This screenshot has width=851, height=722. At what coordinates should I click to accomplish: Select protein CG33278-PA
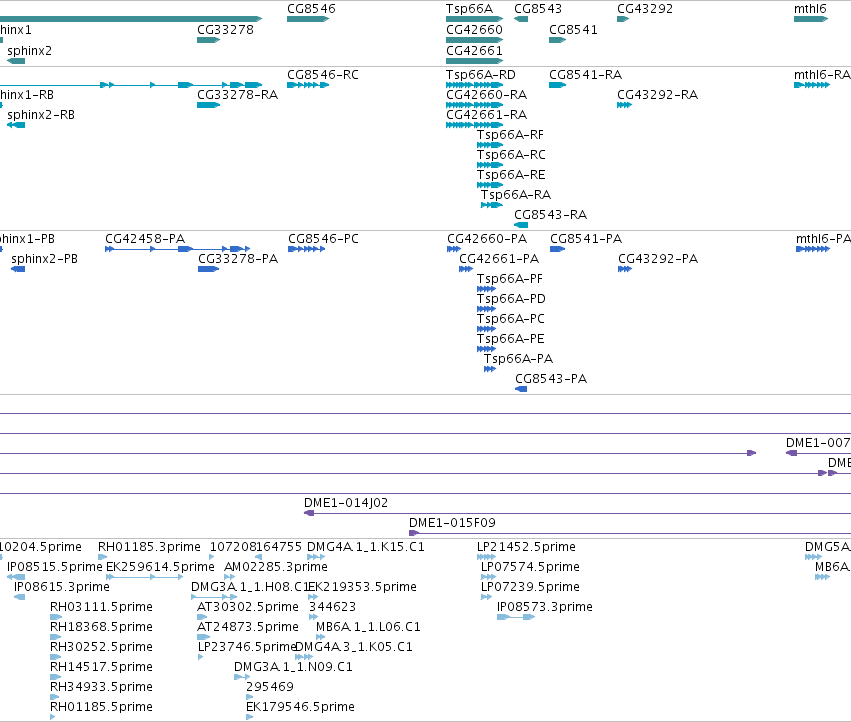click(208, 269)
